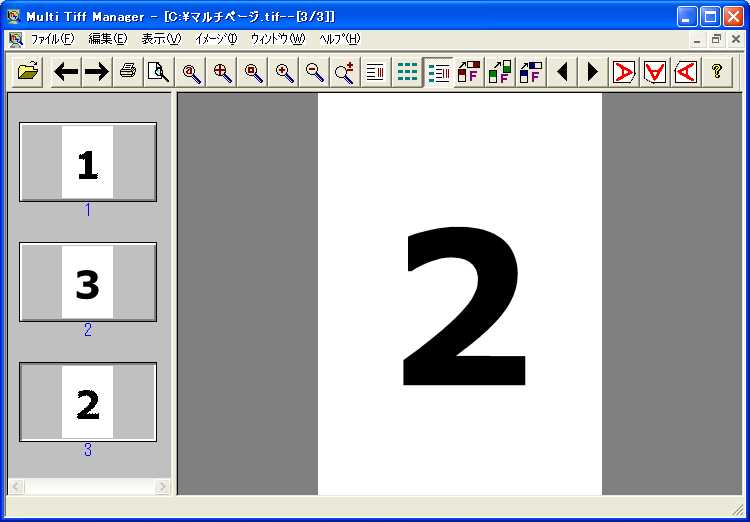Minimize the inner document window

pos(697,40)
